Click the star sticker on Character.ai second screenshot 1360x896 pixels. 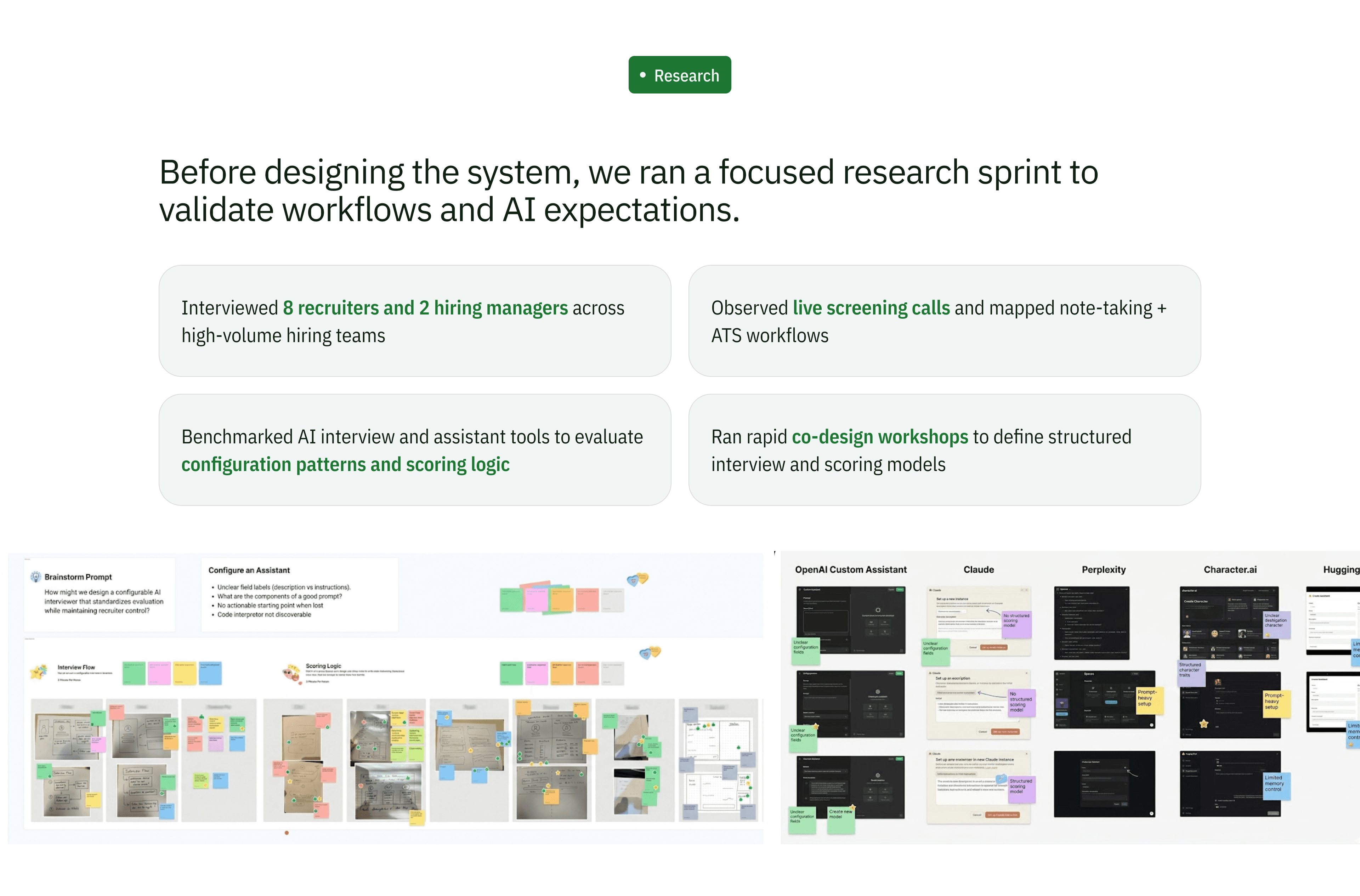click(x=1204, y=724)
